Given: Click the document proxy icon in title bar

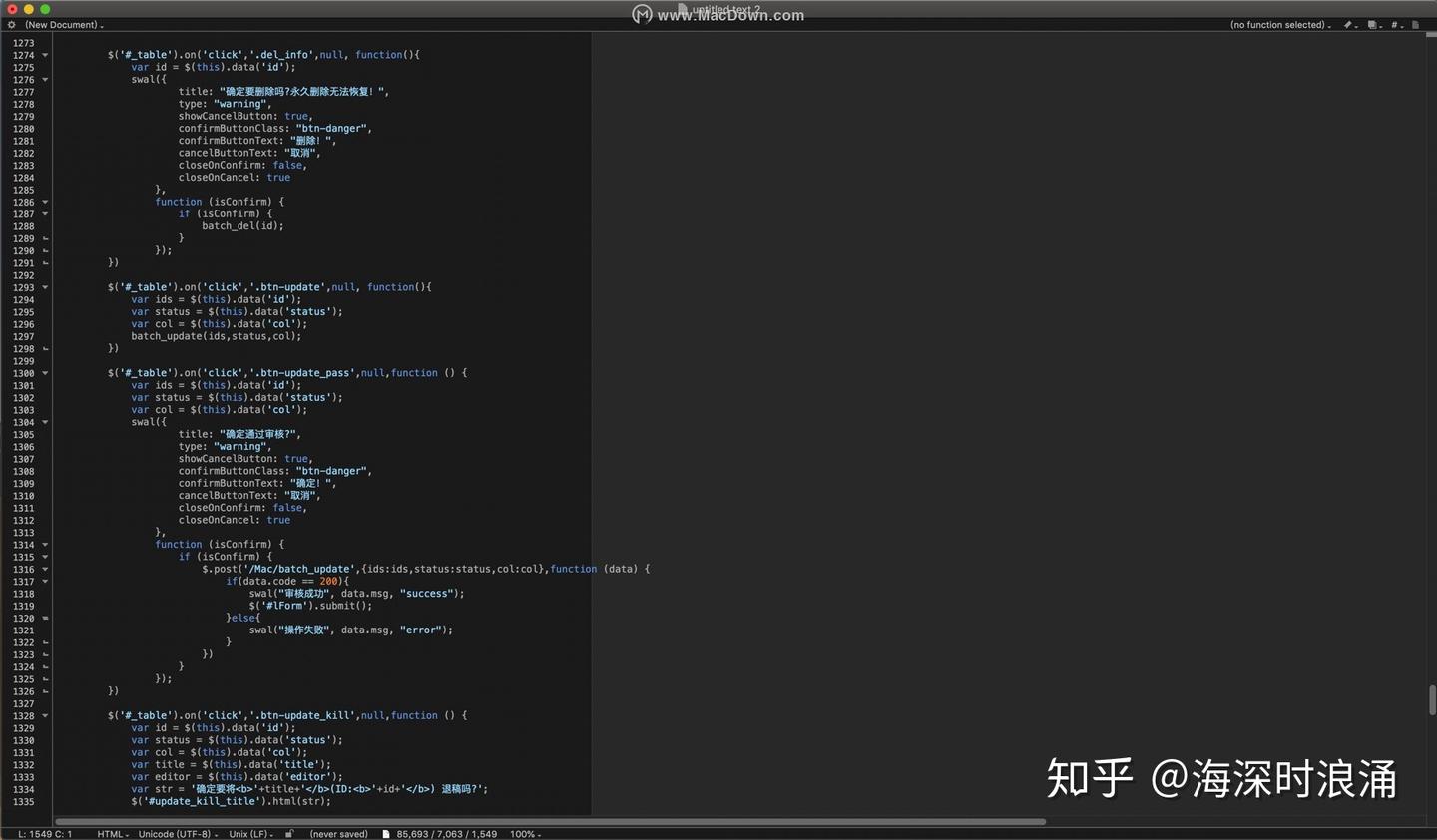Looking at the screenshot, I should tap(683, 9).
